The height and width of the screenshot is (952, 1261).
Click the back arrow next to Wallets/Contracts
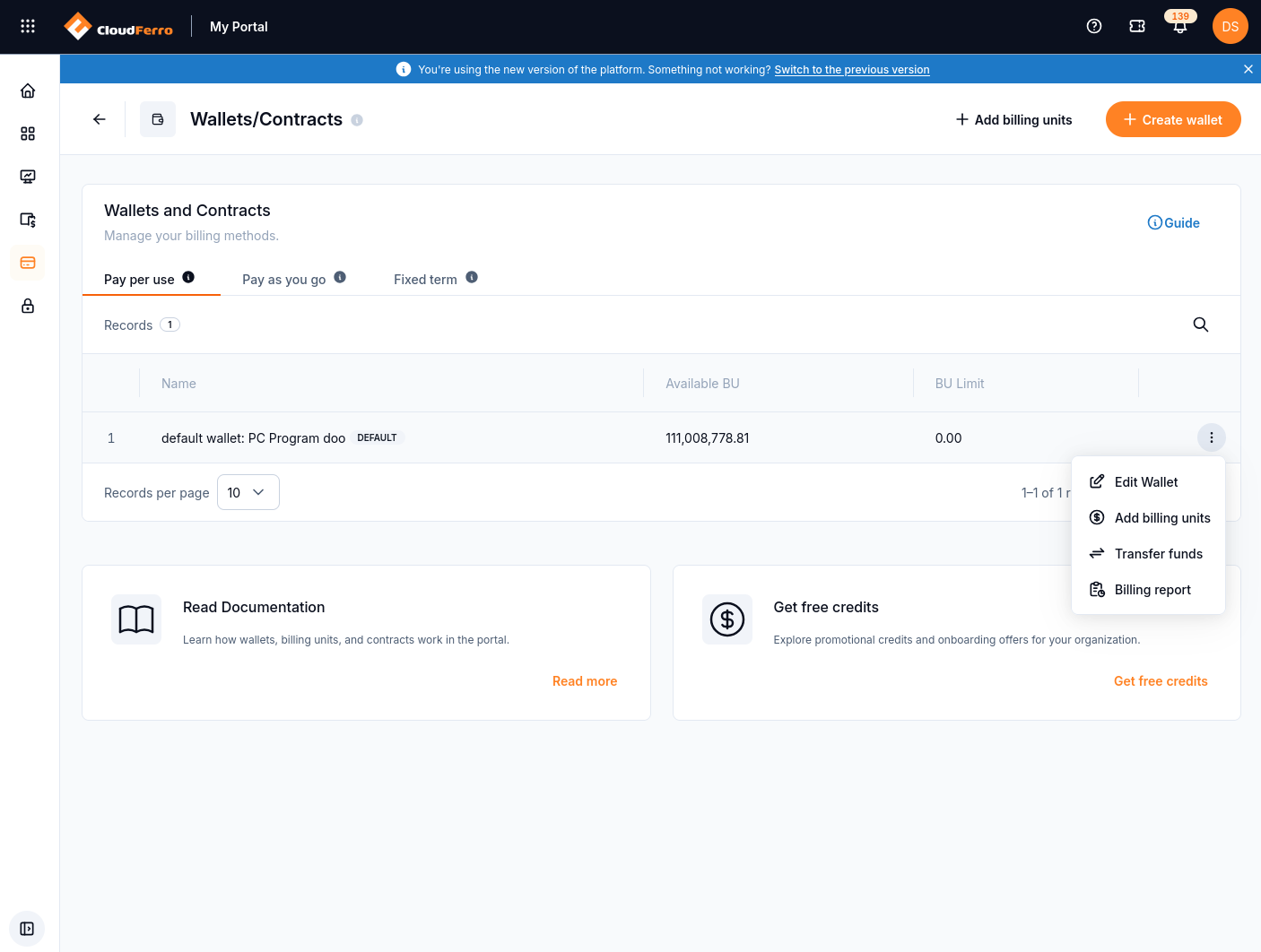click(100, 119)
